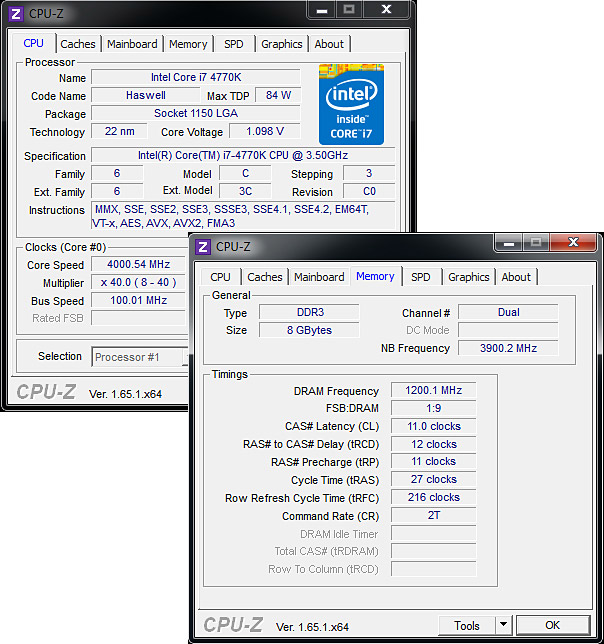Open About tab in the back window
The image size is (604, 644).
[329, 44]
